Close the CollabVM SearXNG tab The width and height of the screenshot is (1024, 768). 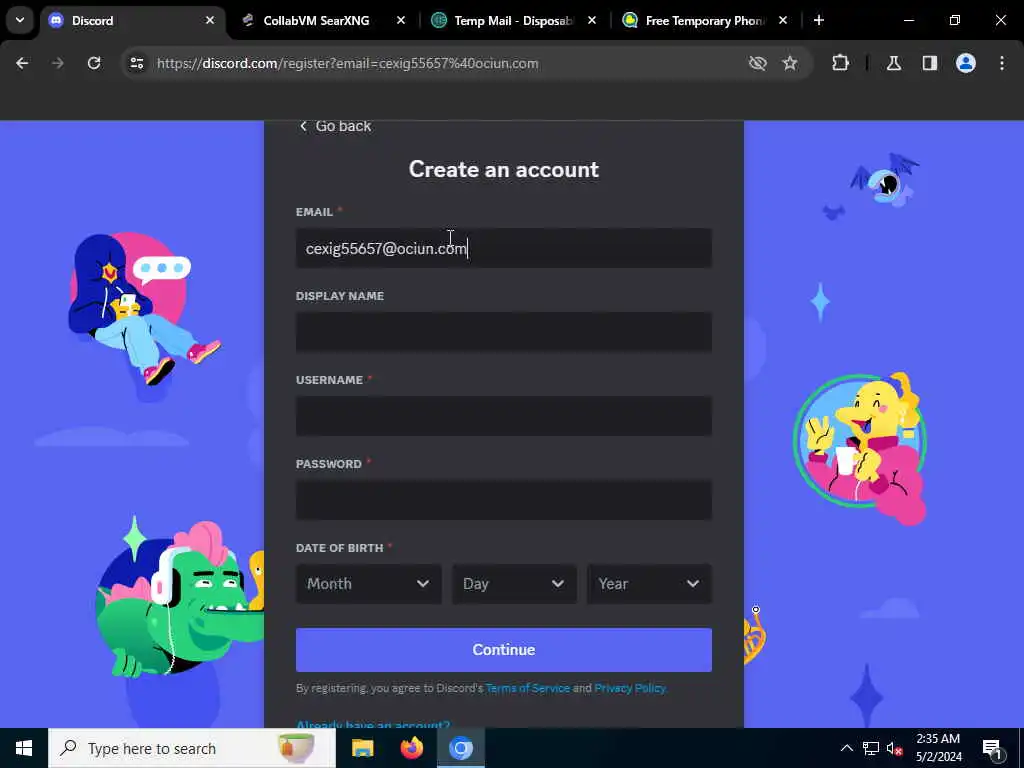point(401,20)
